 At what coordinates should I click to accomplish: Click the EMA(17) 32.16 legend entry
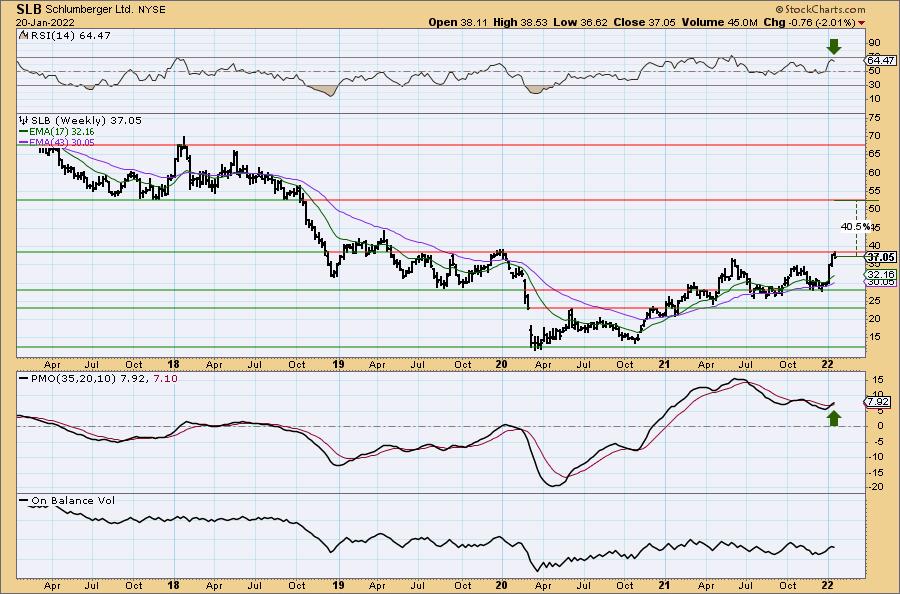click(57, 131)
